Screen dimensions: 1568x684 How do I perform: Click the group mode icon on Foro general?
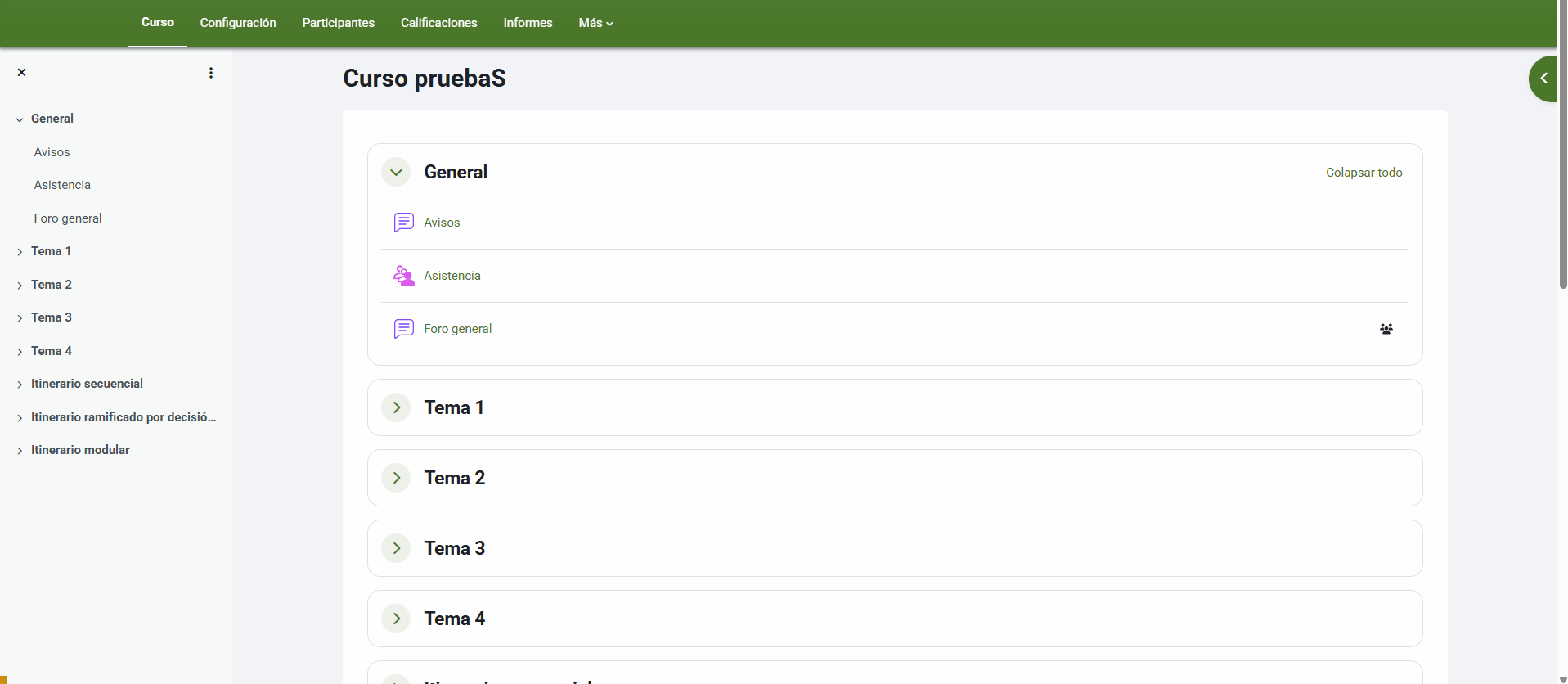1386,329
